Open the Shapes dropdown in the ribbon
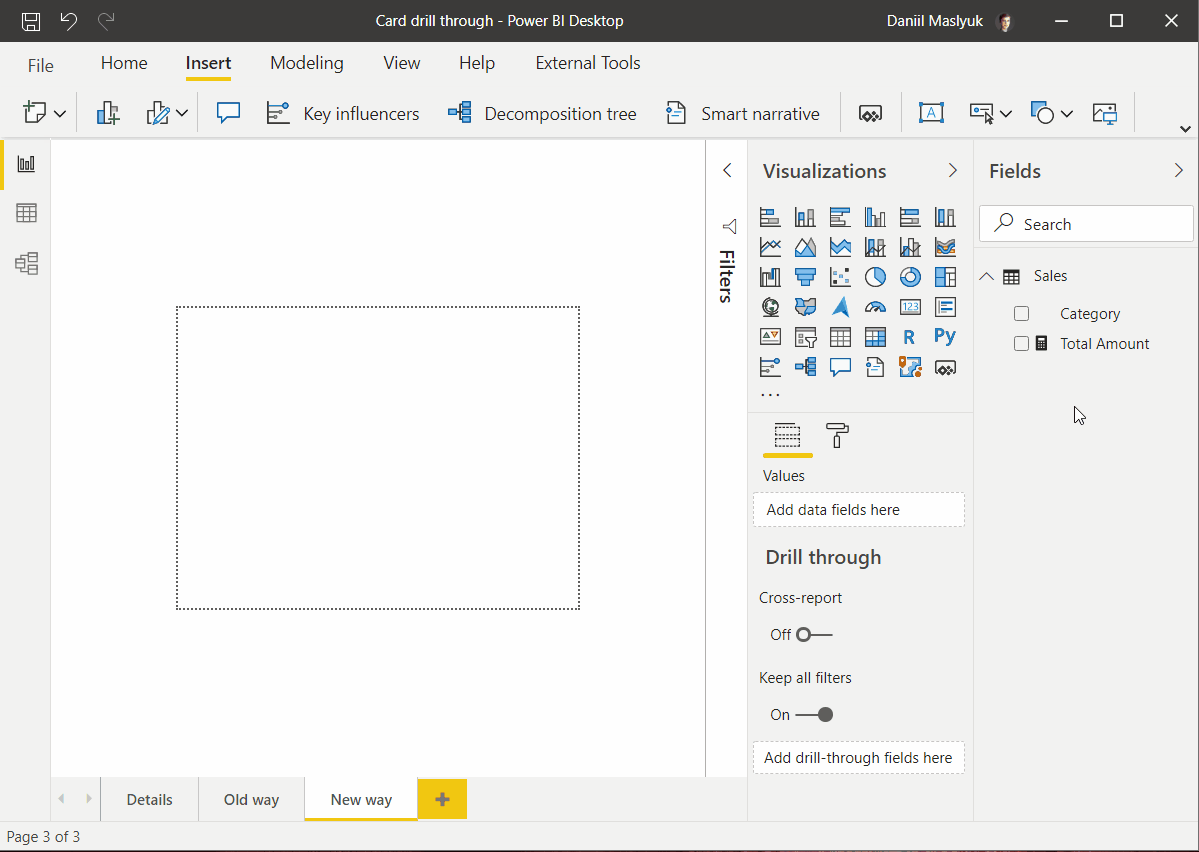Viewport: 1199px width, 852px height. [x=1067, y=114]
